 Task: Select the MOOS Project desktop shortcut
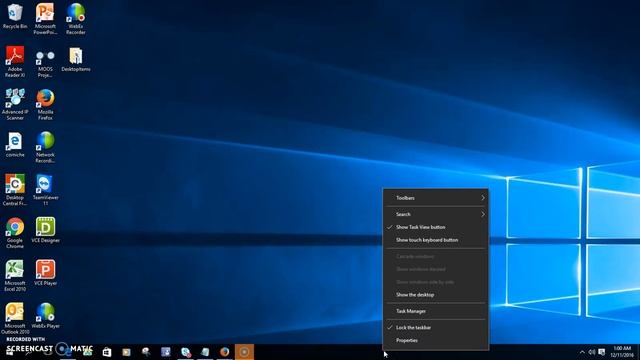[45, 63]
